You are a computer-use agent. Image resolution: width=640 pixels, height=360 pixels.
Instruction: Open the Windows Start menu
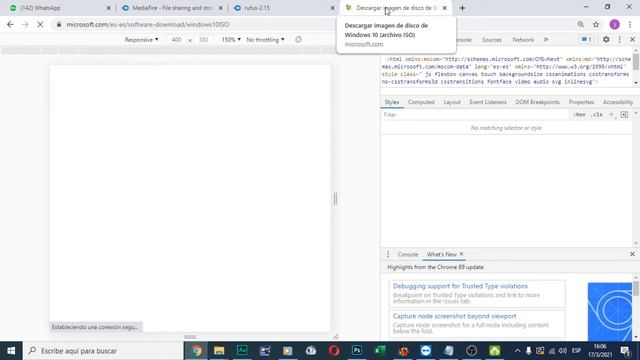point(11,351)
